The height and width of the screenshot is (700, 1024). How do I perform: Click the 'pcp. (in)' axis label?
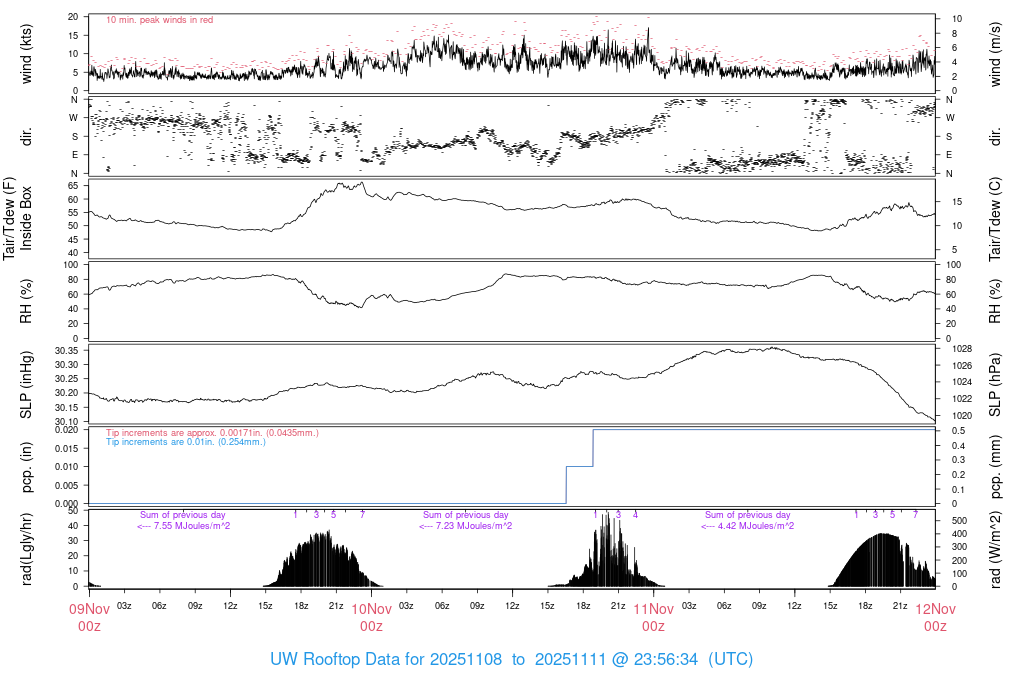[27, 467]
